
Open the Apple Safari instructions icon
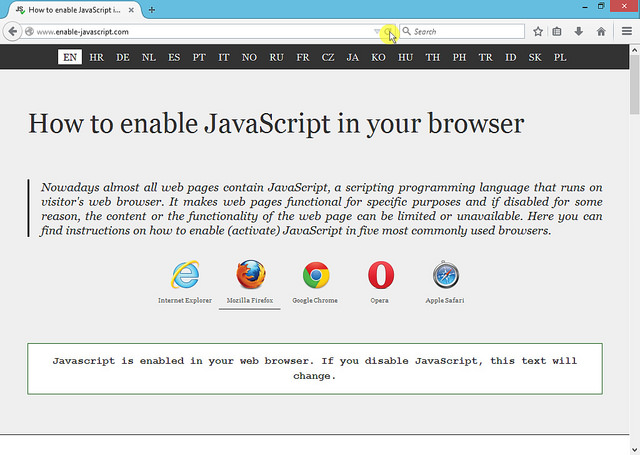445,275
